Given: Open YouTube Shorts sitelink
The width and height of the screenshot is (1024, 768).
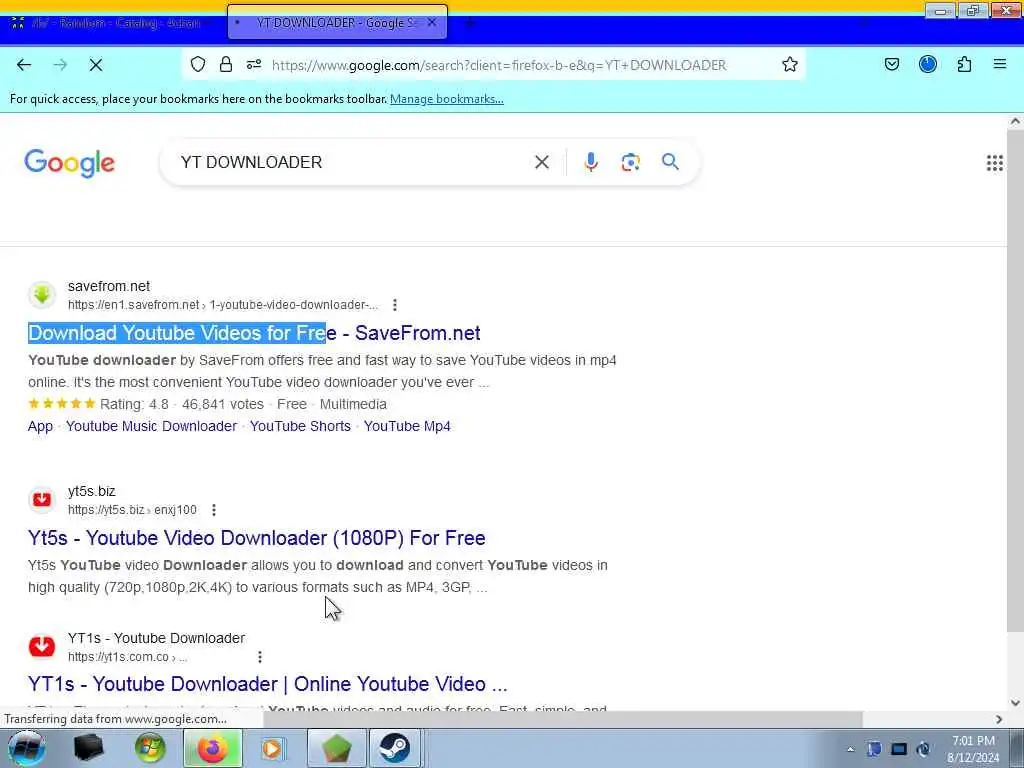Looking at the screenshot, I should click(300, 426).
